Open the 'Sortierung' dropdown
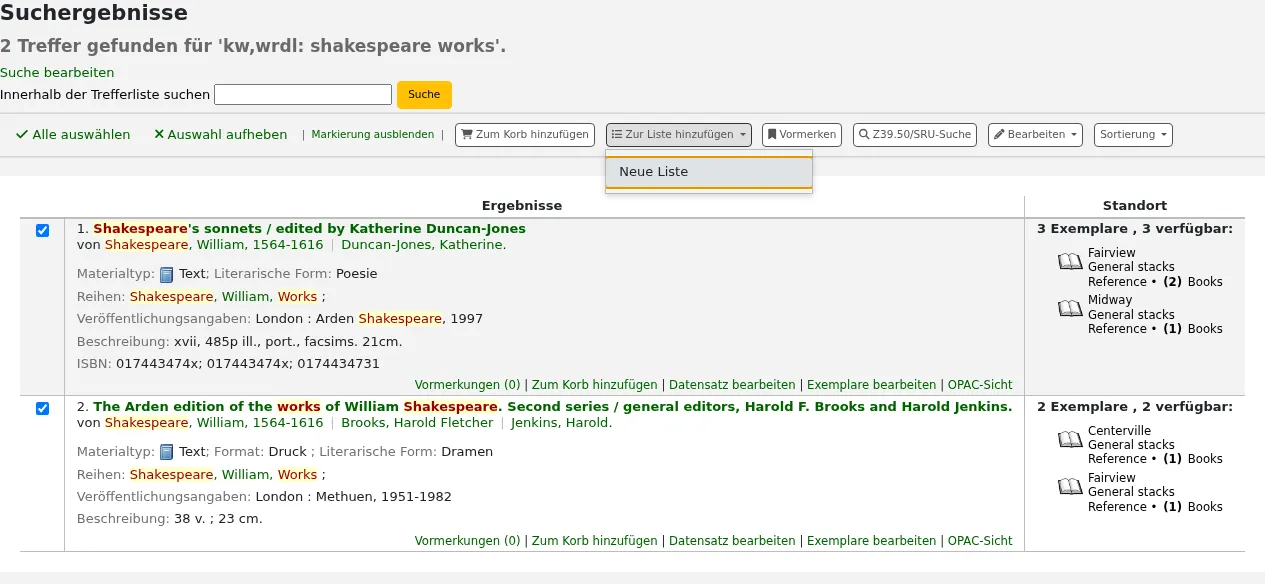 pyautogui.click(x=1133, y=135)
